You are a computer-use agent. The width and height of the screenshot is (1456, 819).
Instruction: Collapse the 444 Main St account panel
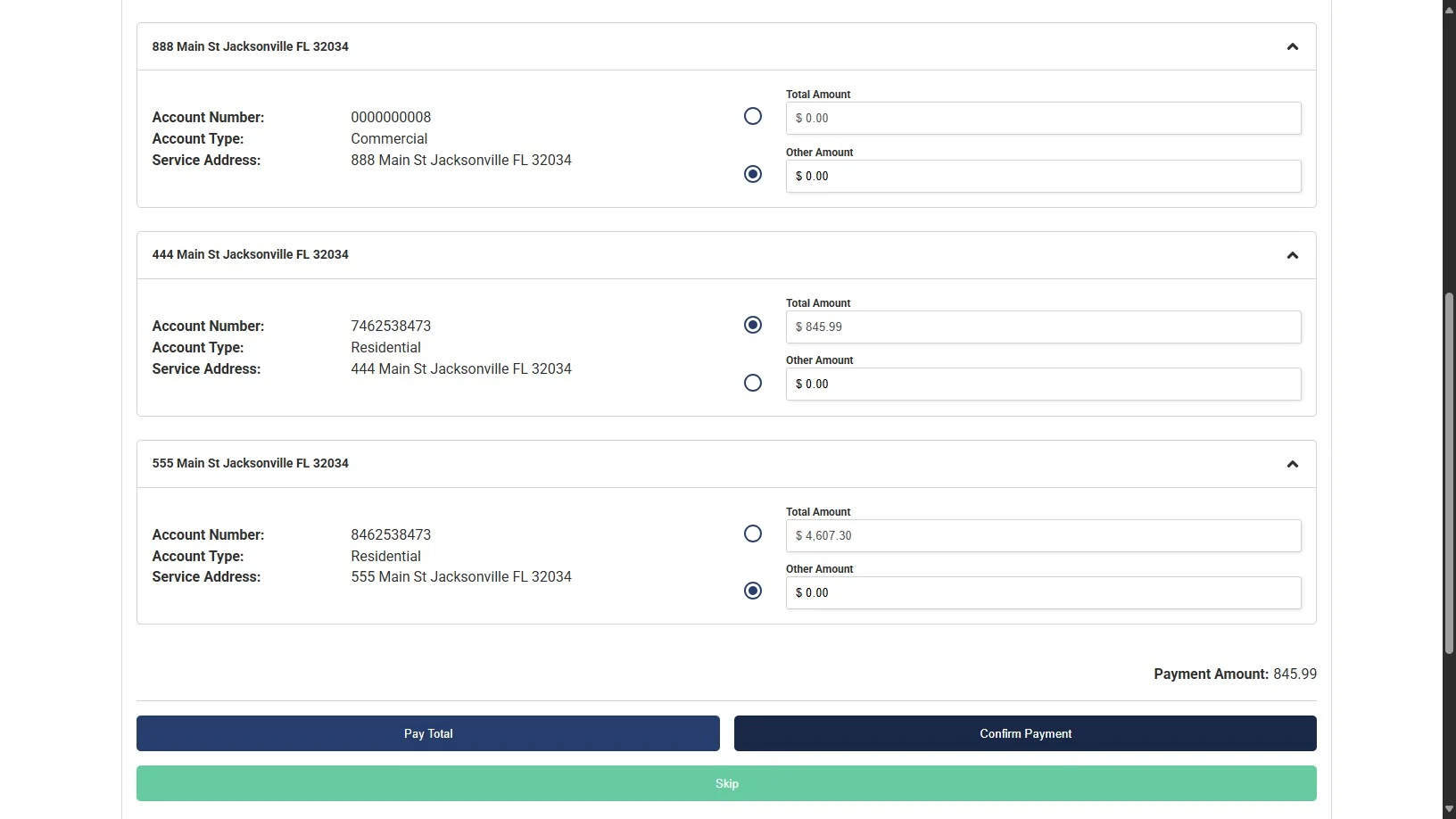click(x=1292, y=255)
